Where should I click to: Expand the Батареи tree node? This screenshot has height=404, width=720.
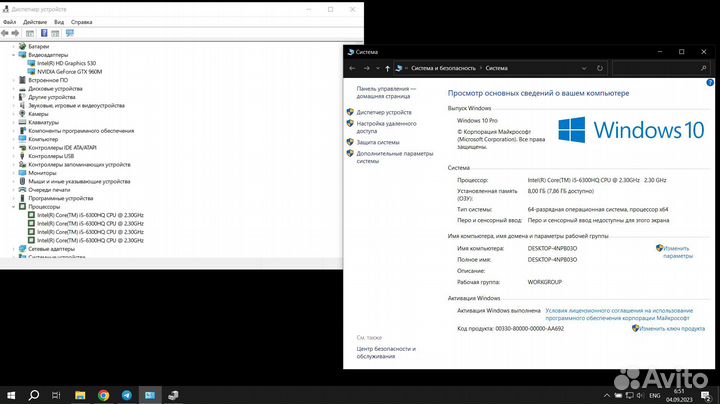coord(13,46)
